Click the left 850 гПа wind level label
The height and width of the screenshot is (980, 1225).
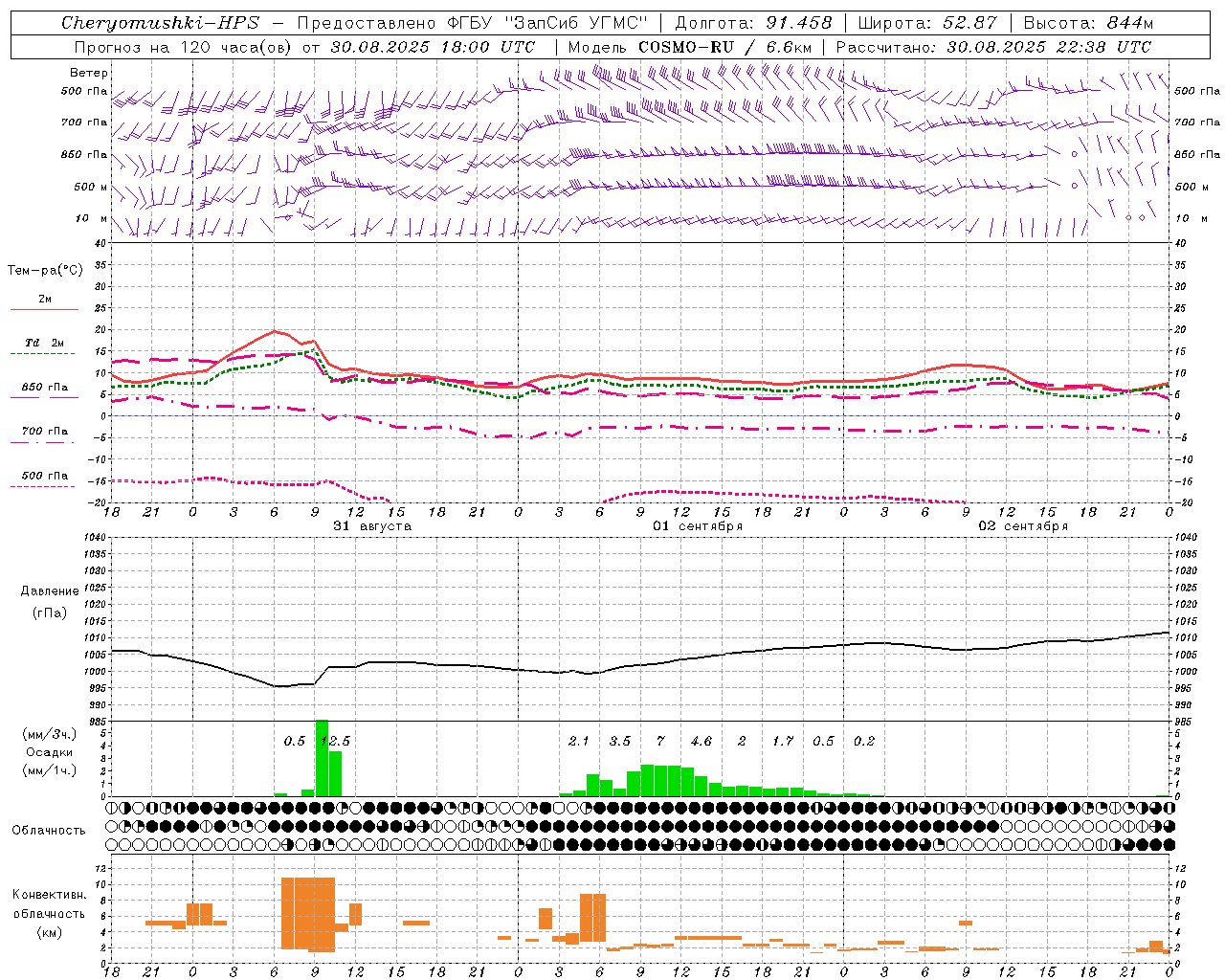[x=84, y=154]
